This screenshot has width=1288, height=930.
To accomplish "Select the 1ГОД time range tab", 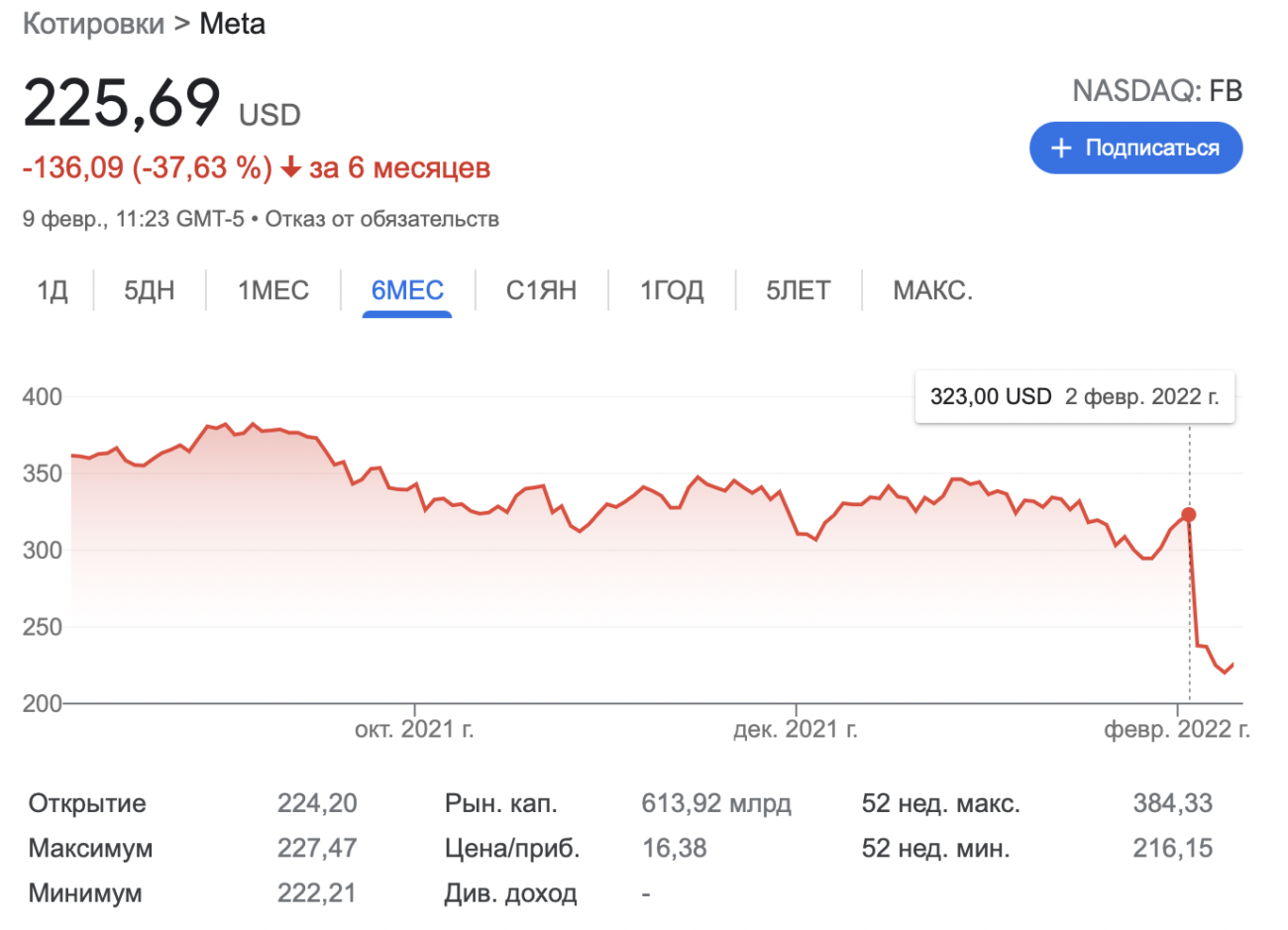I will [x=672, y=290].
